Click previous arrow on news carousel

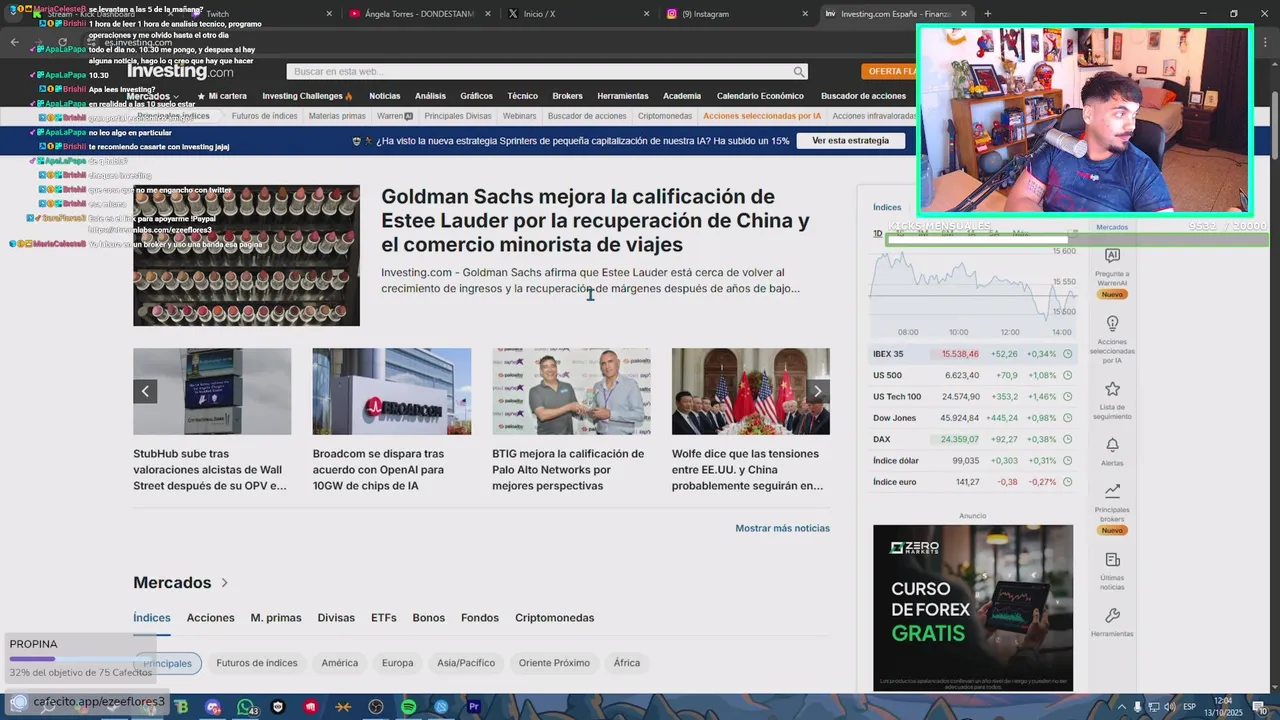(x=146, y=391)
